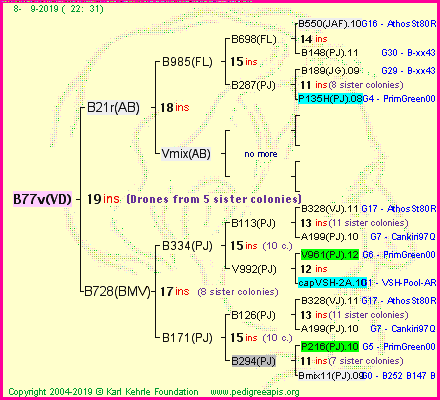Select the B728(BMV) ancestor entry
This screenshot has height=400, width=440.
[x=117, y=291]
